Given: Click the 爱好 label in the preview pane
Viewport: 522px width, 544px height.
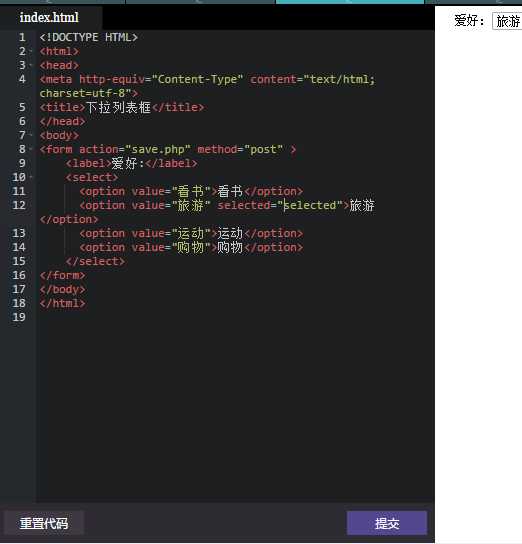Looking at the screenshot, I should point(469,21).
